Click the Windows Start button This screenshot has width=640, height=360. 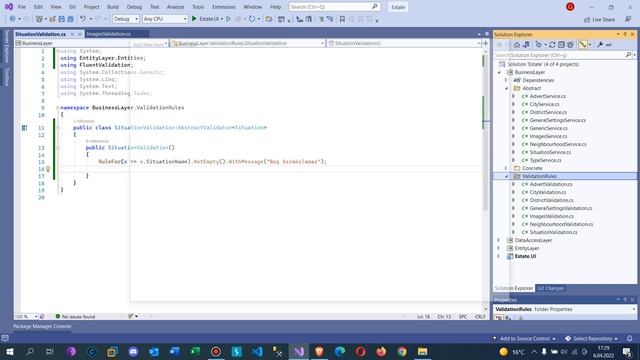coord(9,351)
